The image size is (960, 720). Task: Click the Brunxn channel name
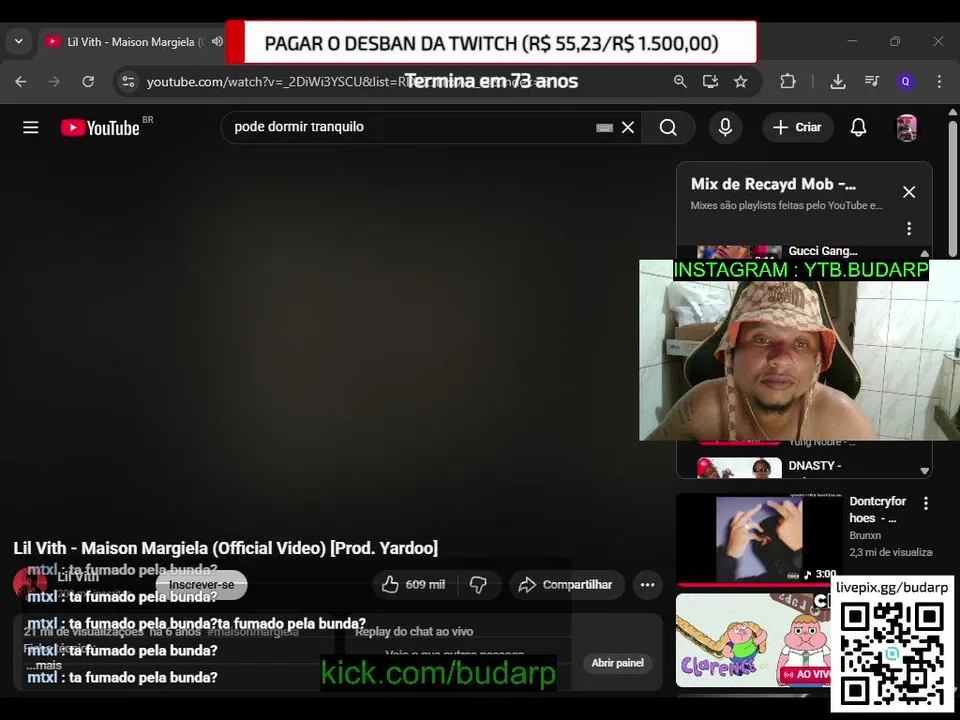click(x=865, y=535)
